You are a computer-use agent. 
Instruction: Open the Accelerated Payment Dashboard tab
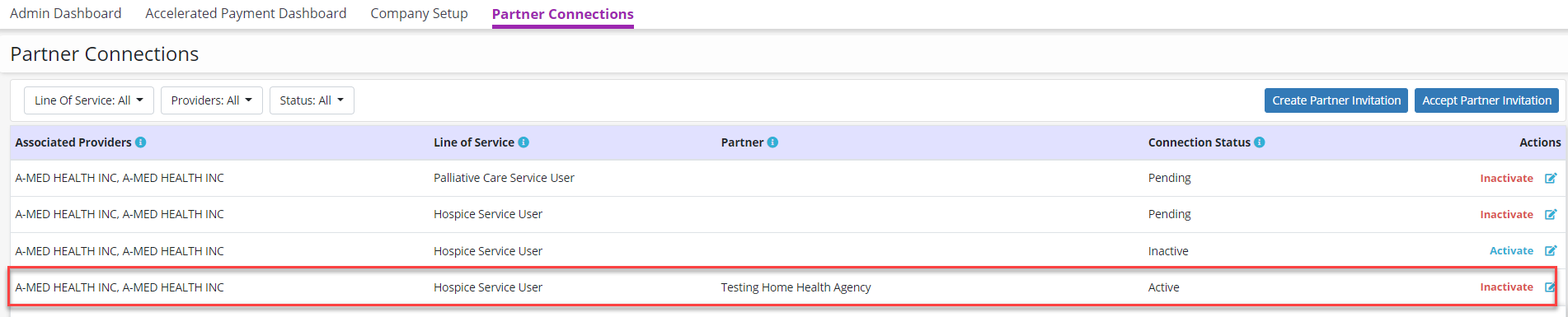tap(246, 13)
